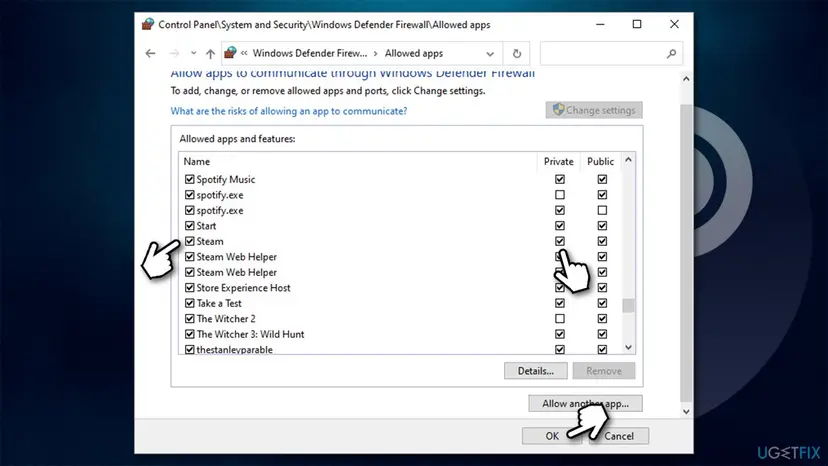
Task: Expand the hidden breadcrumb chevrons
Action: pos(244,53)
